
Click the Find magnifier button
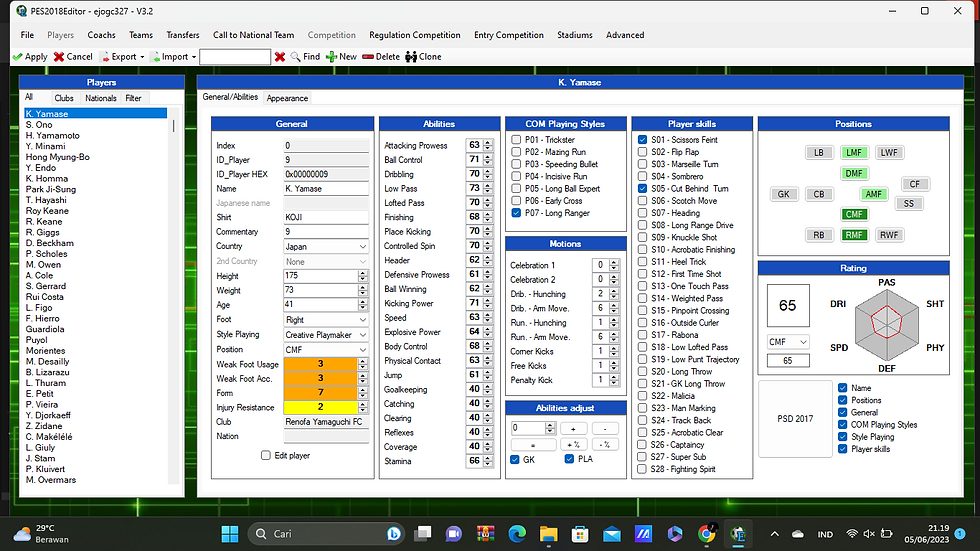pyautogui.click(x=305, y=56)
